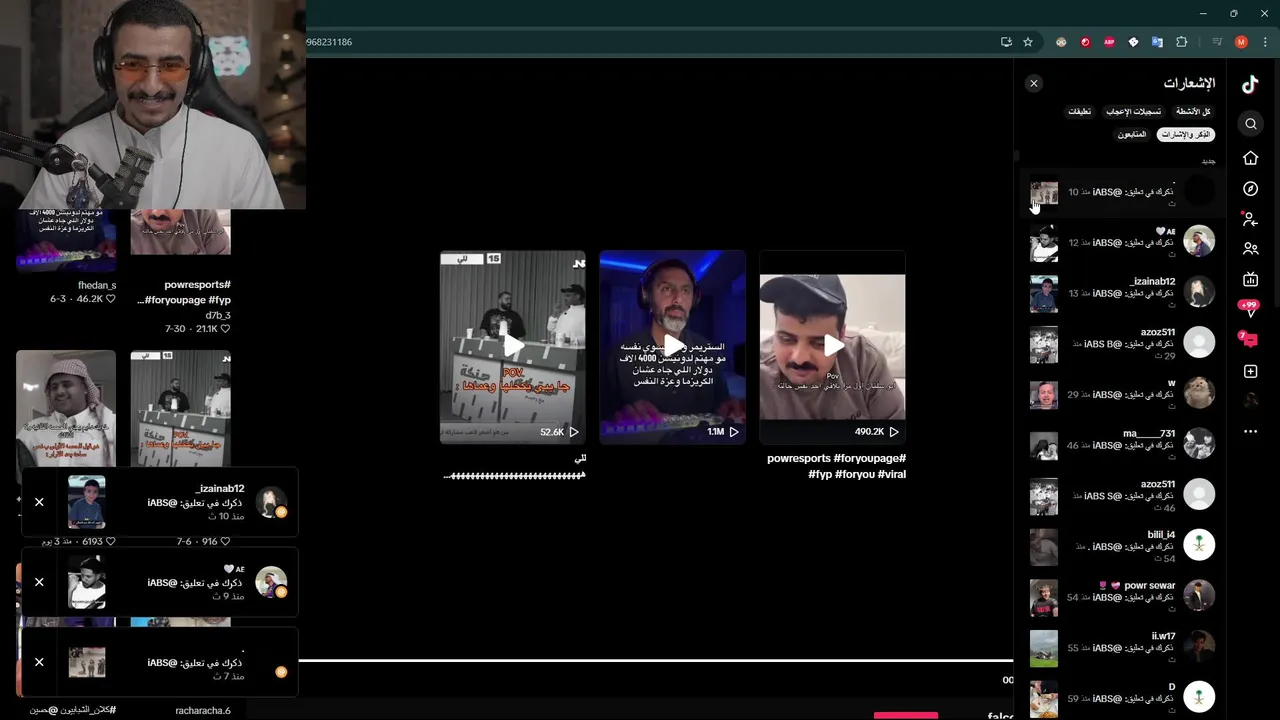Dismiss the bottom popup notification from 7 seconds ago
Image resolution: width=1280 pixels, height=720 pixels.
click(39, 662)
